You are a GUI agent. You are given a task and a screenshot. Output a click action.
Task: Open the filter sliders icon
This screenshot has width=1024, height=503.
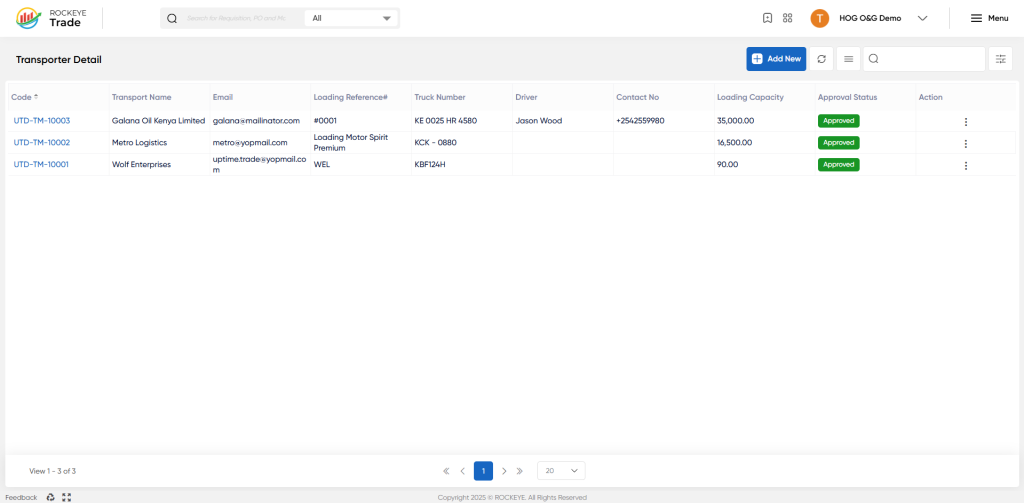coord(1000,59)
